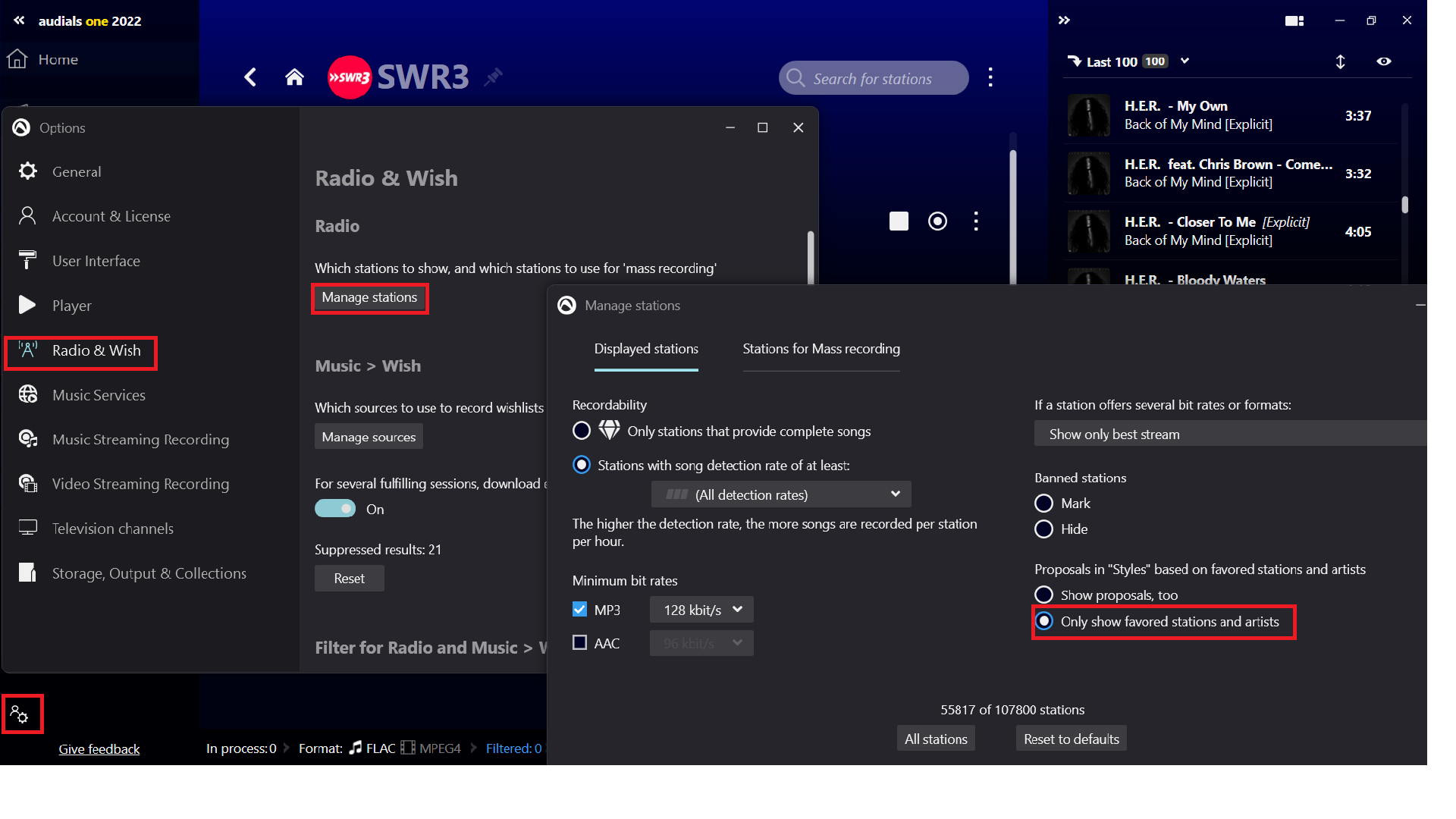Click the Options dialog vertical scrollbar
Screen dimensions: 1456x819
coord(811,258)
